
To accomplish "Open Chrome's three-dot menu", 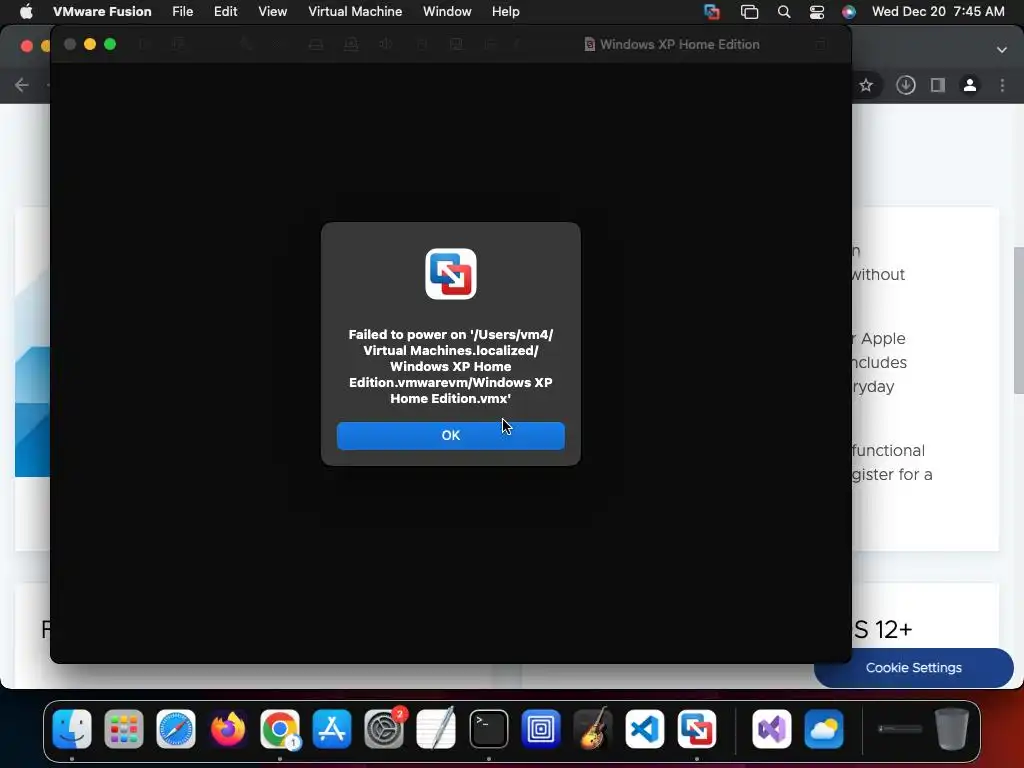I will 1002,85.
